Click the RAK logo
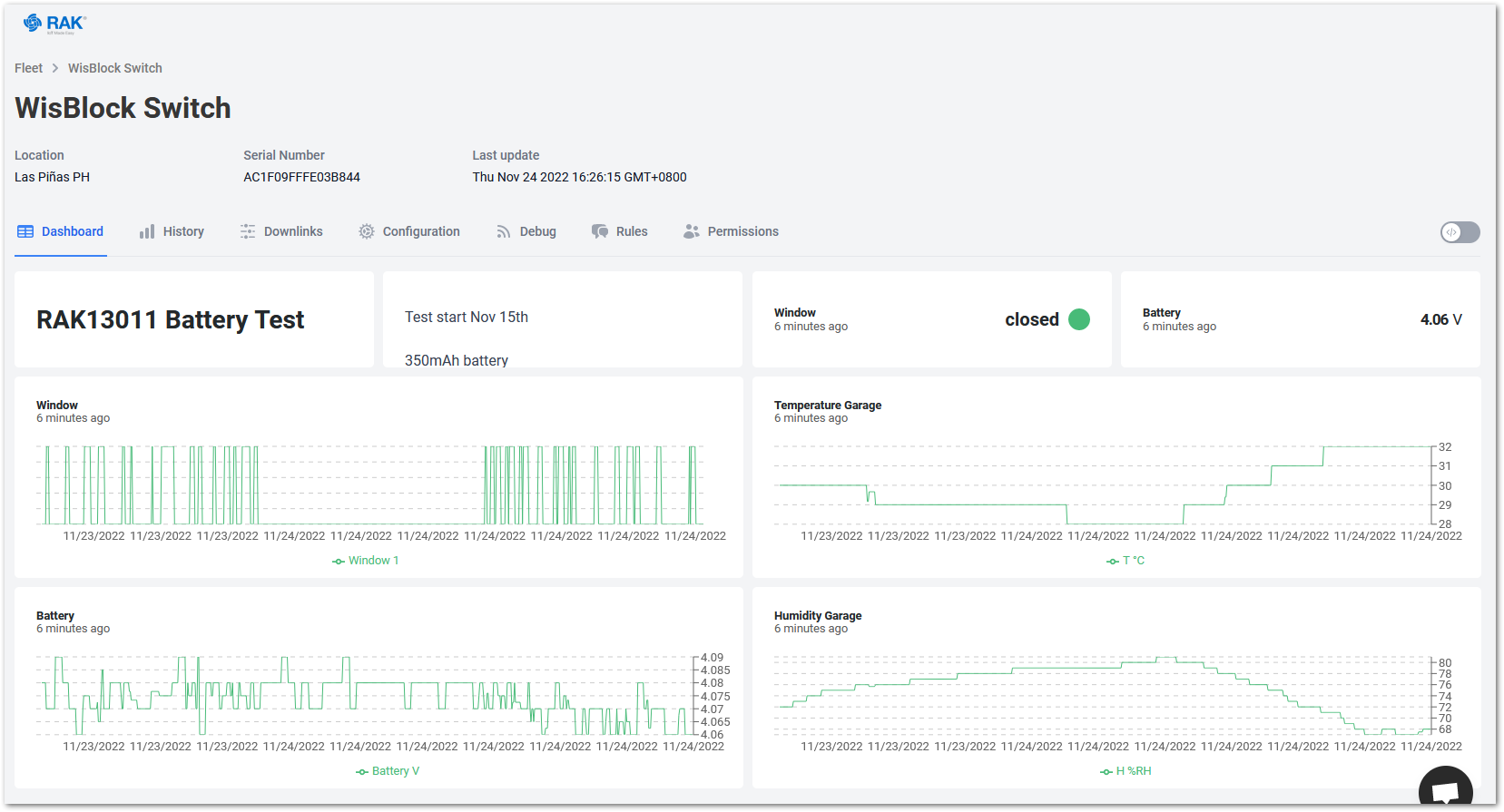Viewport: 1504px width, 812px height. [54, 24]
